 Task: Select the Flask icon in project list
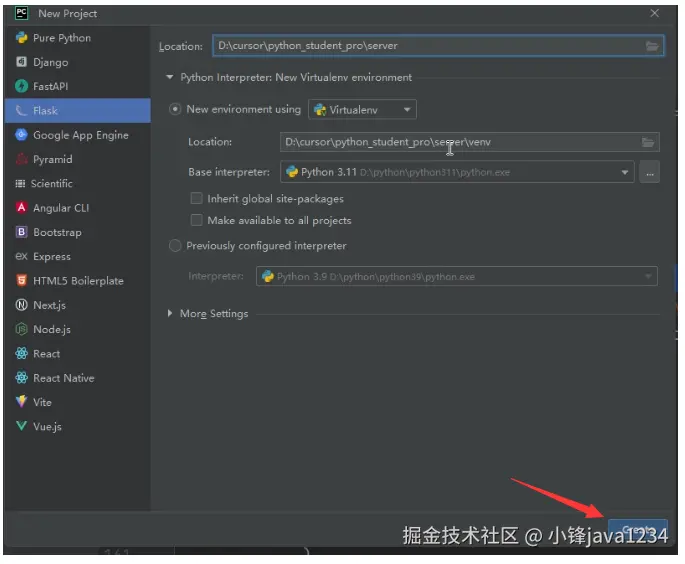[21, 111]
